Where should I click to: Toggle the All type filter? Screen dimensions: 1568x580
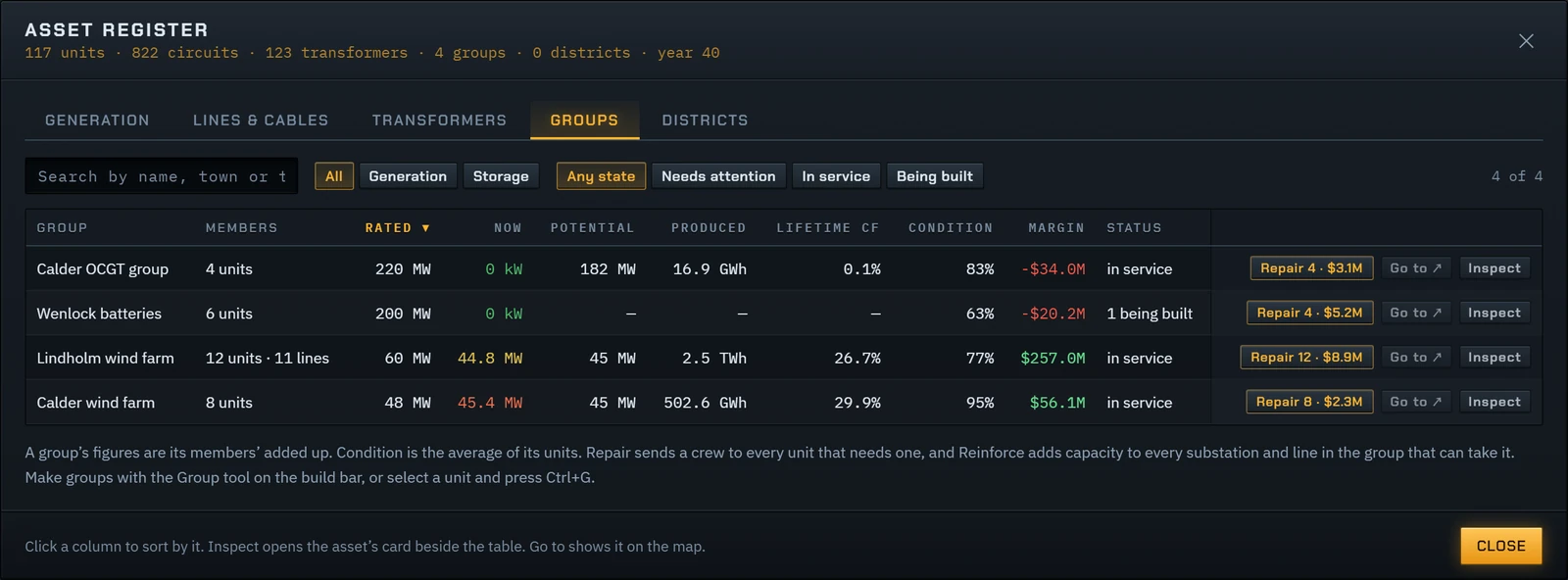point(334,176)
